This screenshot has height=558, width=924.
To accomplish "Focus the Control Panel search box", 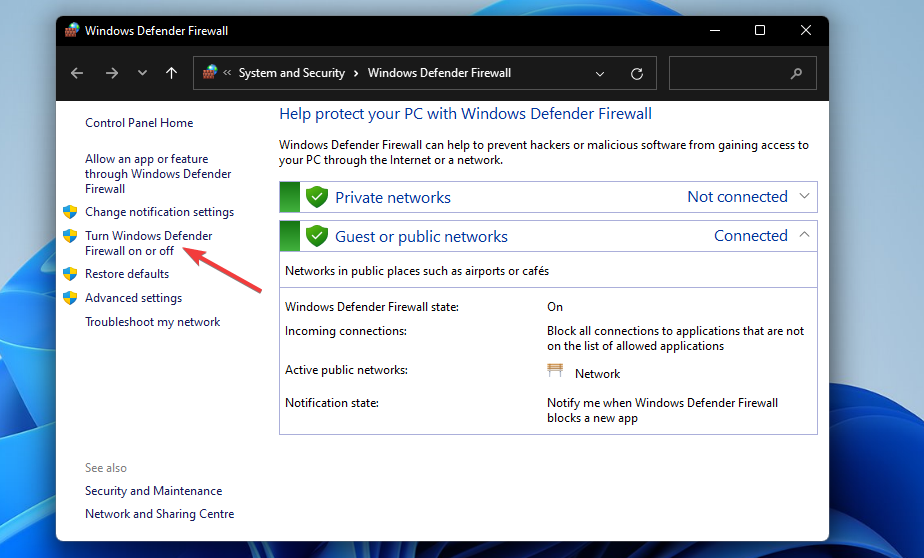I will (x=742, y=73).
